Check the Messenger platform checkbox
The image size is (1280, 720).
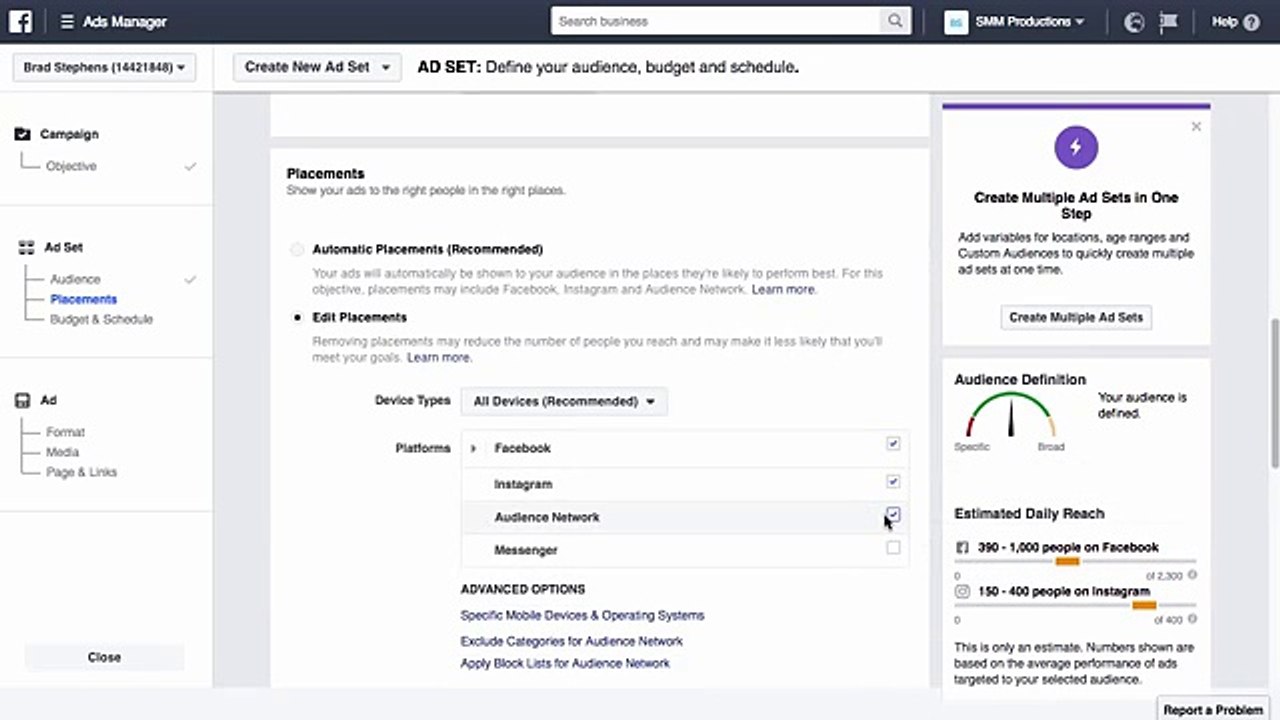pos(893,548)
